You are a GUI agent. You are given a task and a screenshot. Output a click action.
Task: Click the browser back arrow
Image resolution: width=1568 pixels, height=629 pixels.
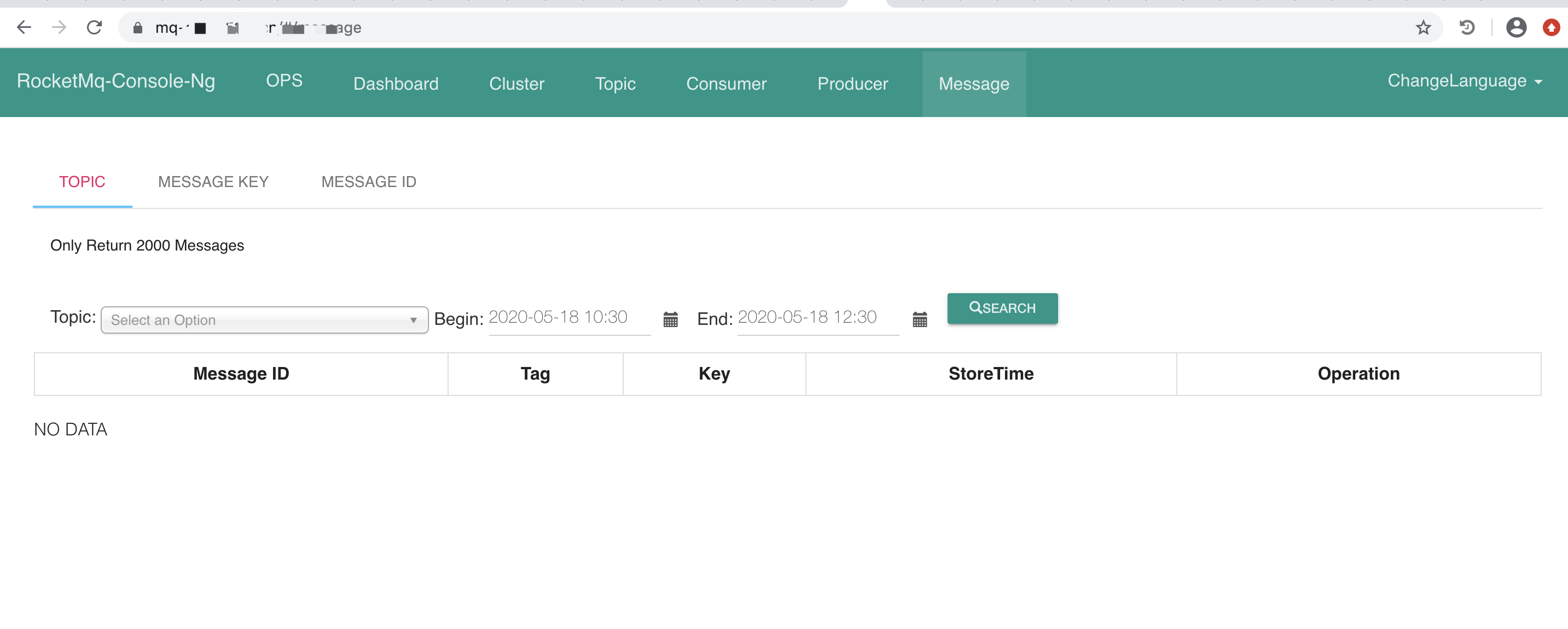(24, 27)
